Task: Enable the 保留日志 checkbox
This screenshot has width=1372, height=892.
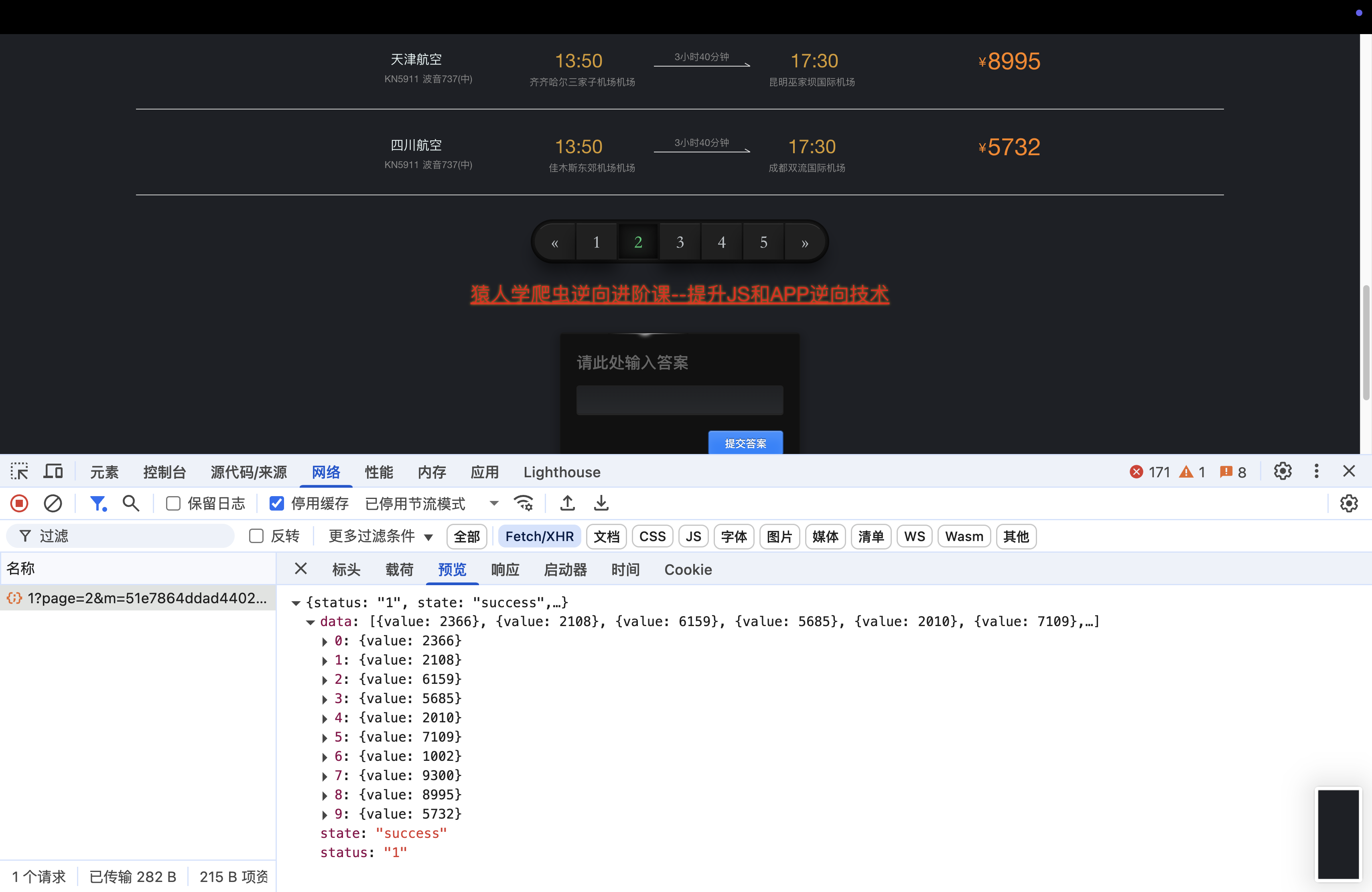Action: (x=173, y=504)
